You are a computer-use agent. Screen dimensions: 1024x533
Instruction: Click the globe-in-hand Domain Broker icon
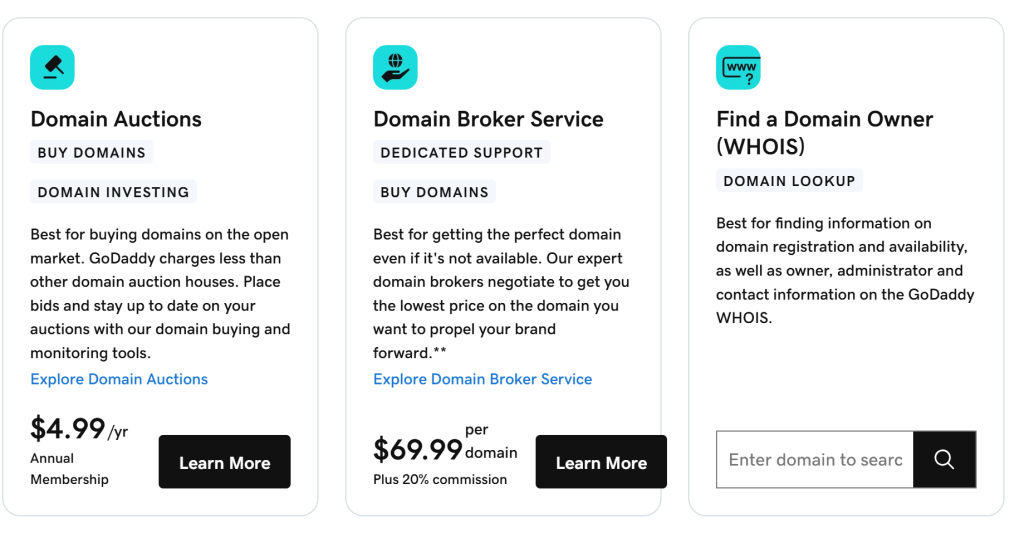click(x=395, y=67)
